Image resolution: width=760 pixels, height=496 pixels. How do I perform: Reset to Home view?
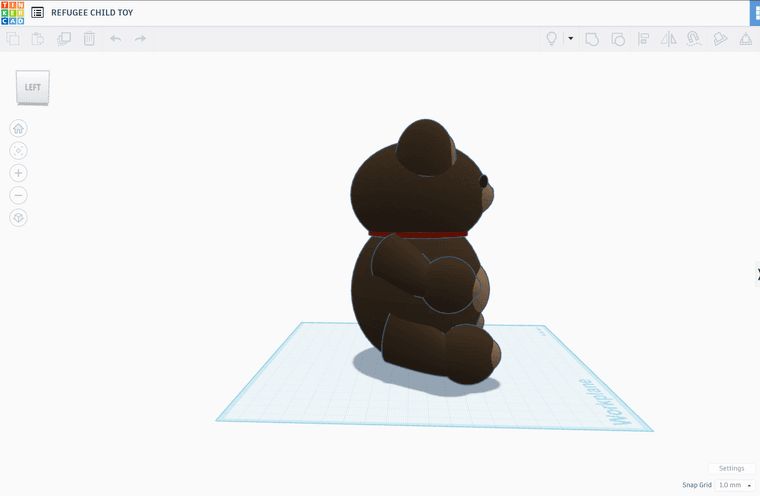(x=18, y=128)
